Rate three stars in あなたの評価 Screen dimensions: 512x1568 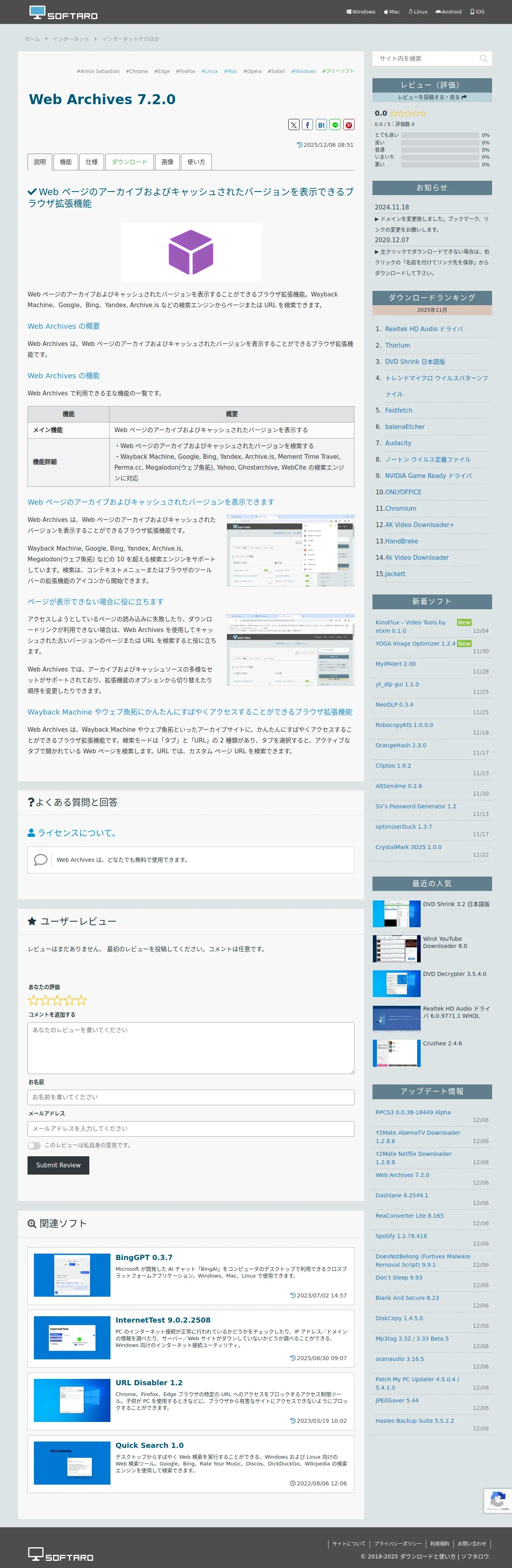(57, 1000)
